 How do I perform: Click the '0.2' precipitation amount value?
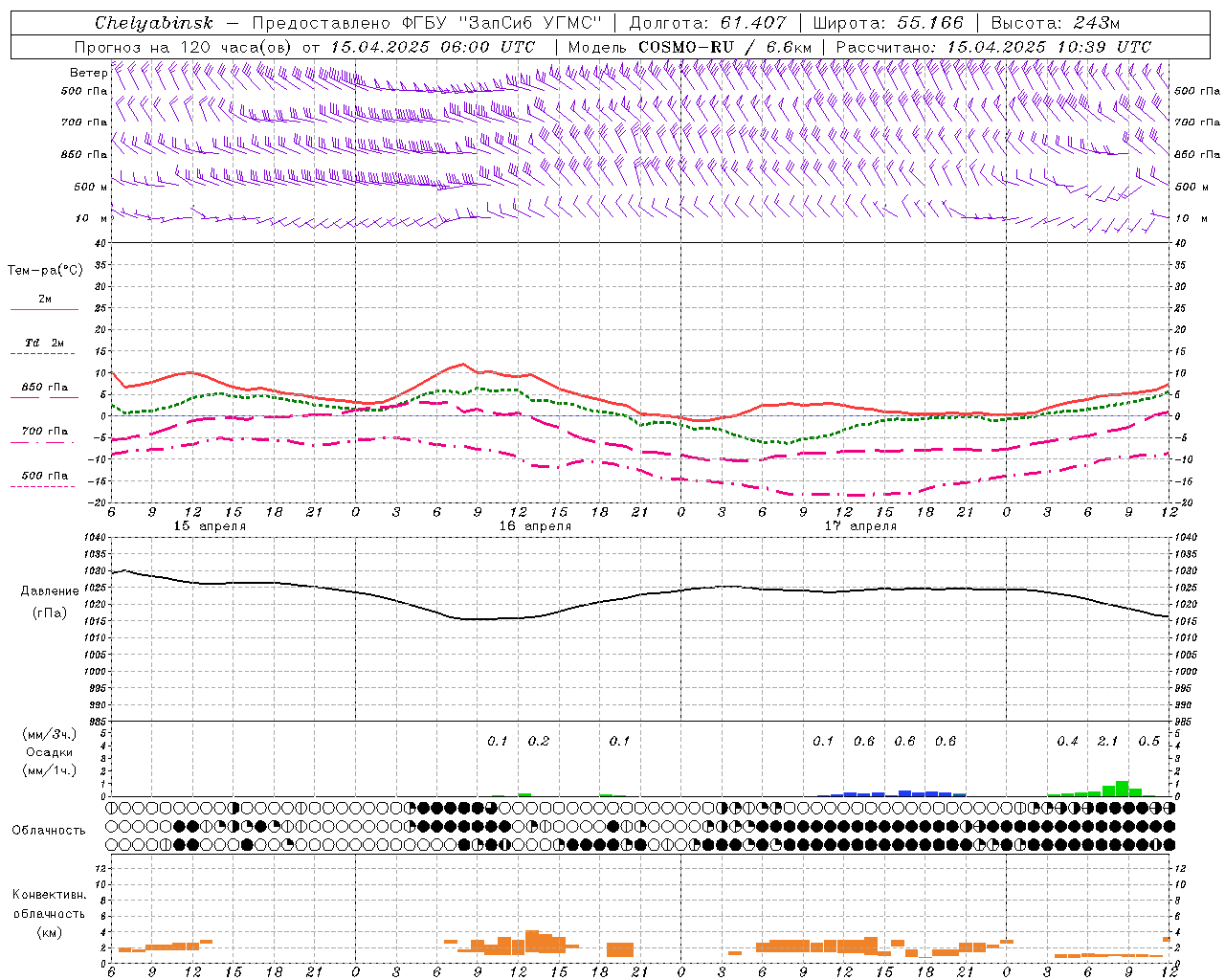[x=539, y=742]
